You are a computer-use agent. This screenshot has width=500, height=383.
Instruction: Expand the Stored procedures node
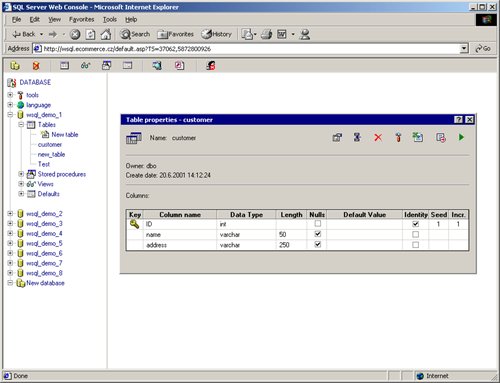click(21, 174)
